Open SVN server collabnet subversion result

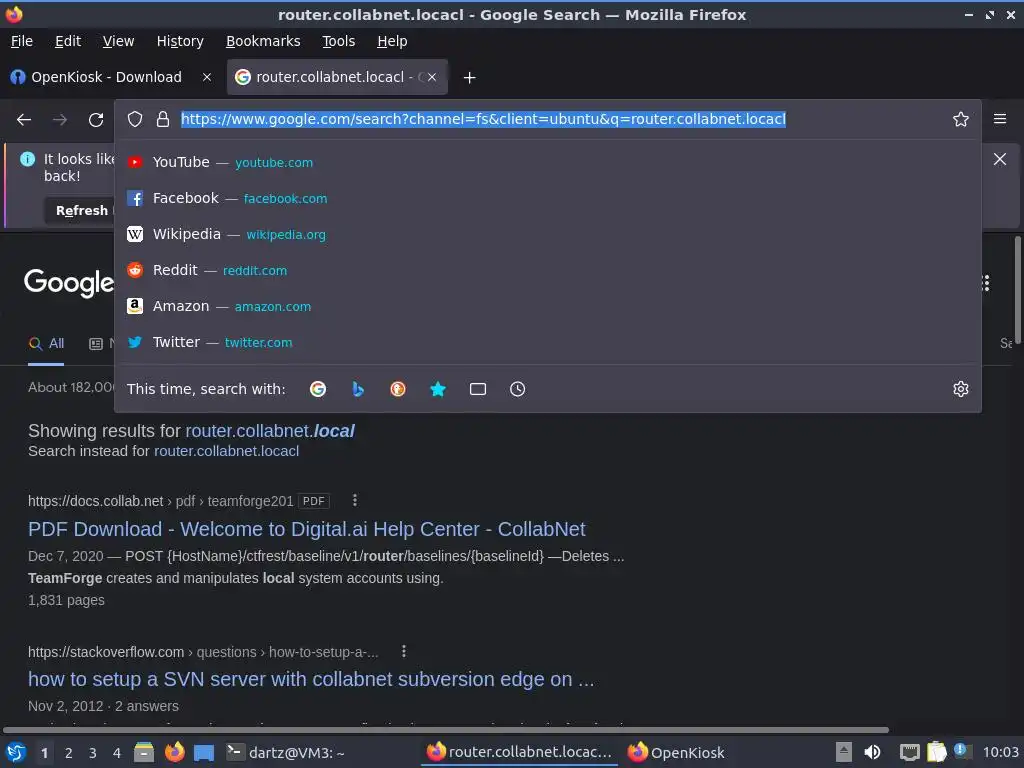tap(311, 679)
